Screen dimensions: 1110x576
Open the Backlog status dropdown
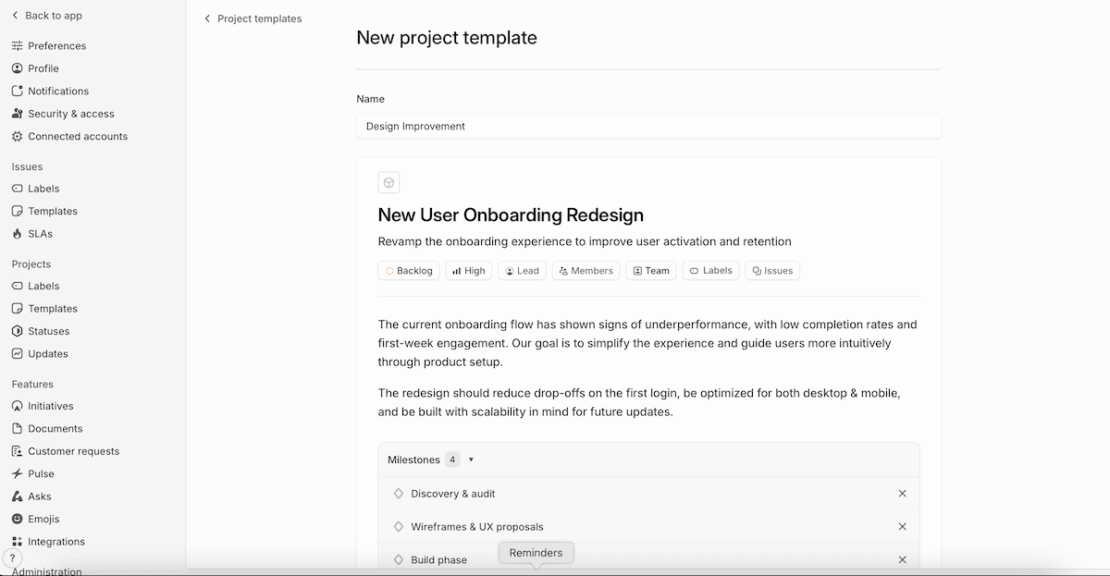click(409, 271)
